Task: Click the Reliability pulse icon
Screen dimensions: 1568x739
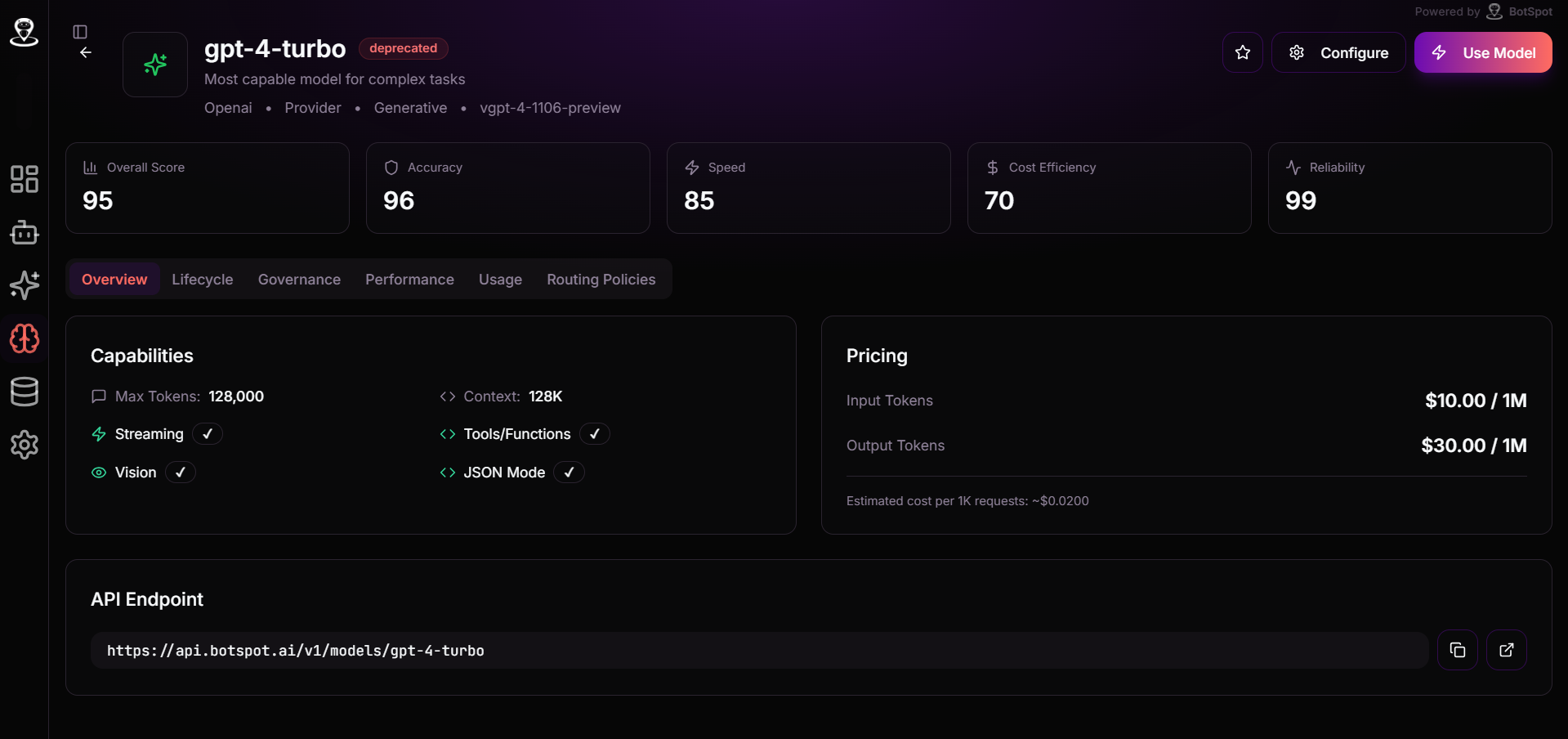Action: coord(1293,168)
